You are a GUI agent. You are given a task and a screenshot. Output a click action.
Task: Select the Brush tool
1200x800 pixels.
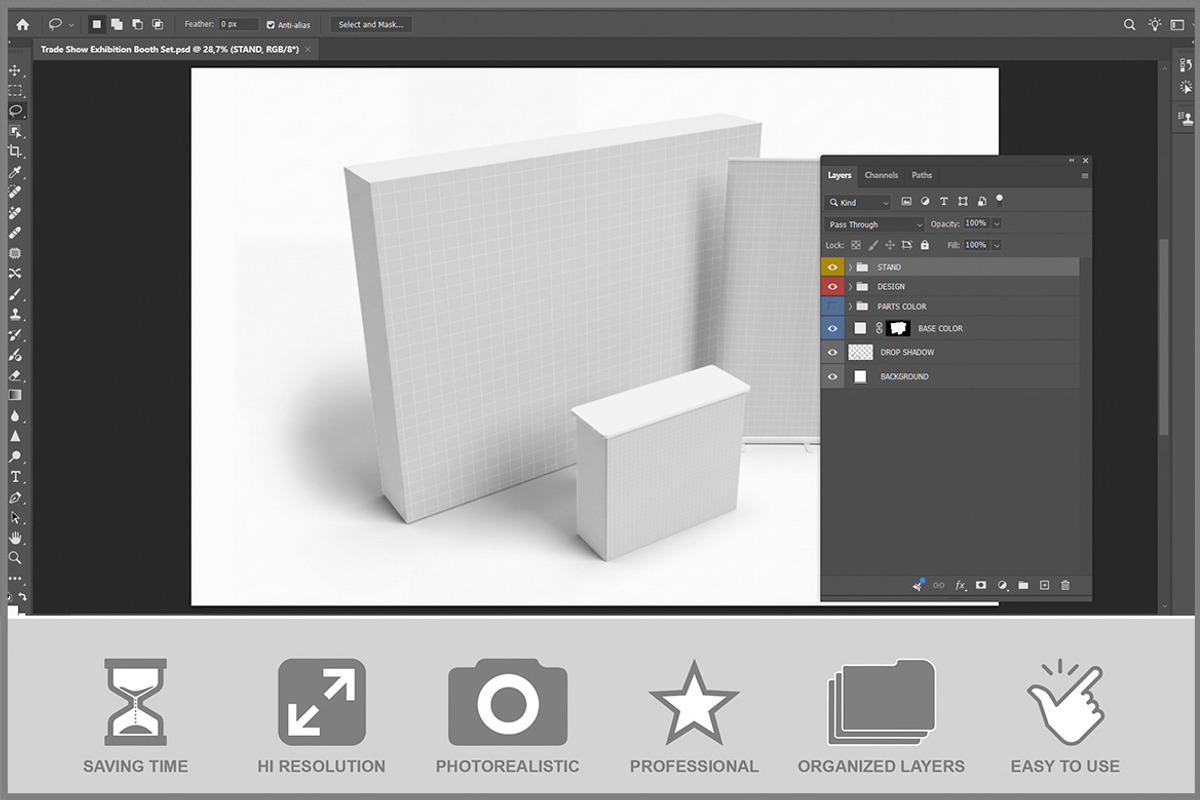(x=15, y=294)
